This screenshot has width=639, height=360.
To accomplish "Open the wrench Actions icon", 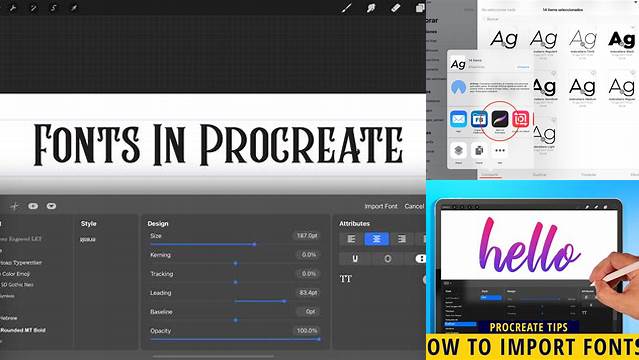I will click(x=13, y=8).
